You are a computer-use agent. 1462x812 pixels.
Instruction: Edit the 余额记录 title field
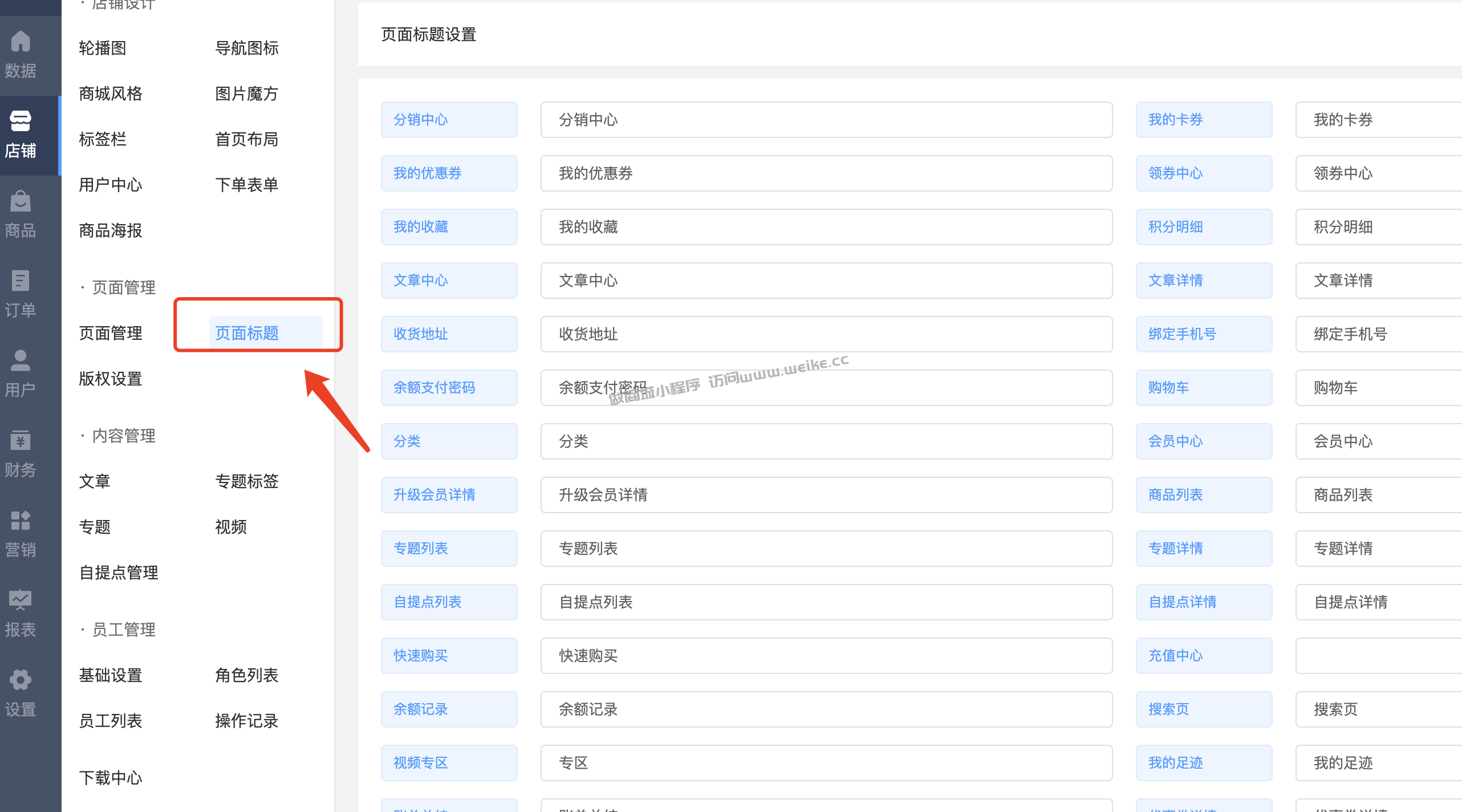(826, 709)
